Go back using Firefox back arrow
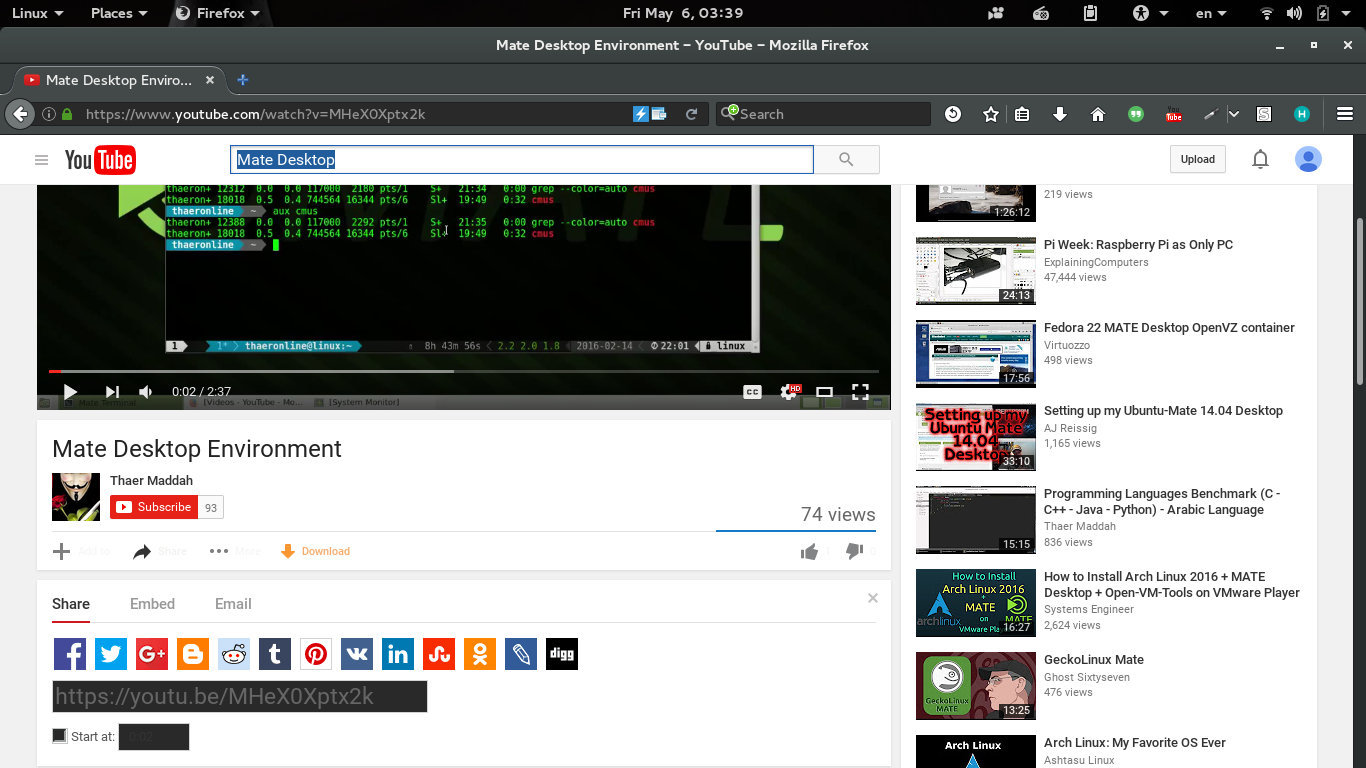Viewport: 1366px width, 768px height. pyautogui.click(x=20, y=114)
